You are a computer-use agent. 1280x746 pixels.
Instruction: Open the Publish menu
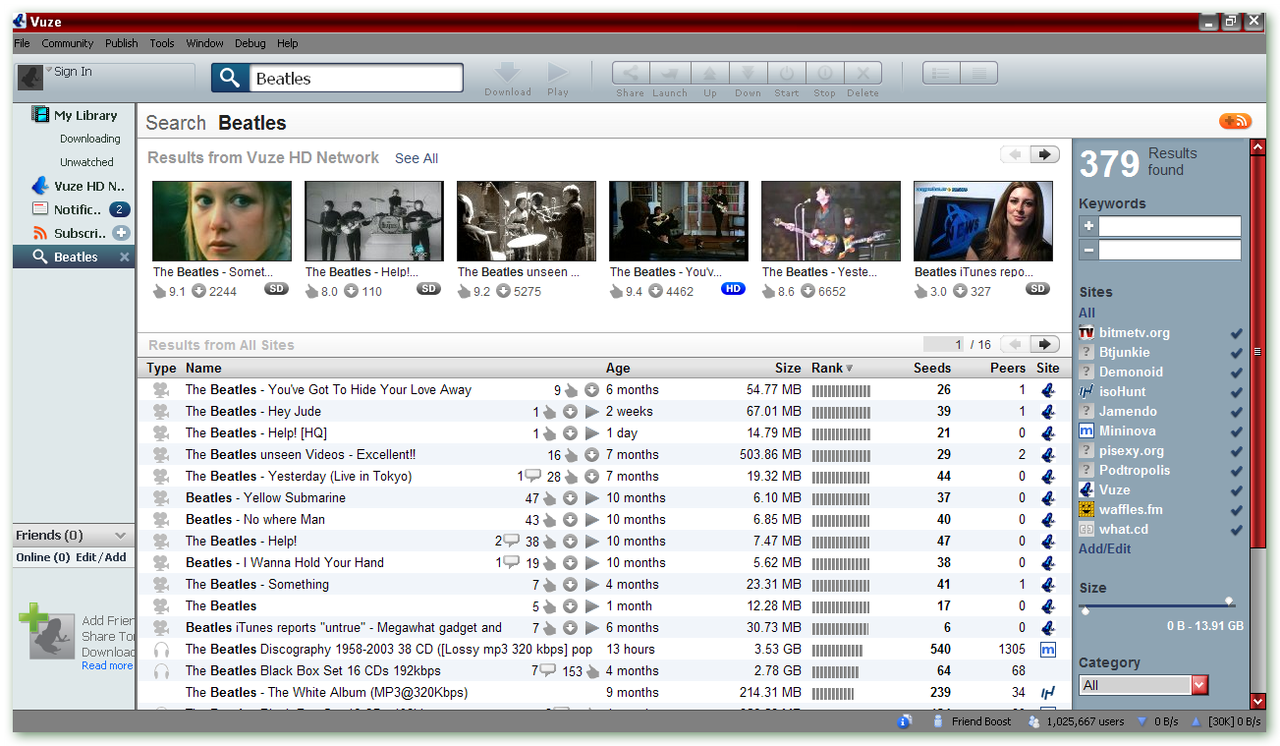[x=122, y=43]
